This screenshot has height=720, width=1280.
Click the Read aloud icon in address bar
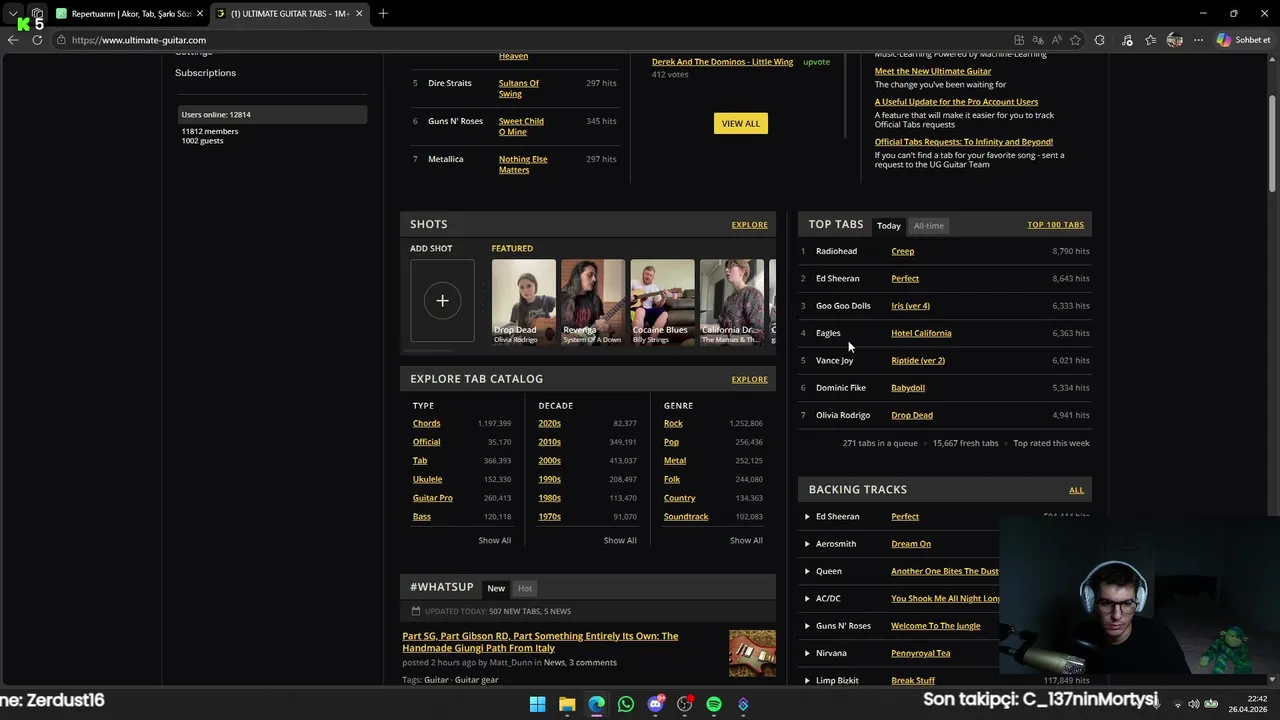coord(1056,40)
